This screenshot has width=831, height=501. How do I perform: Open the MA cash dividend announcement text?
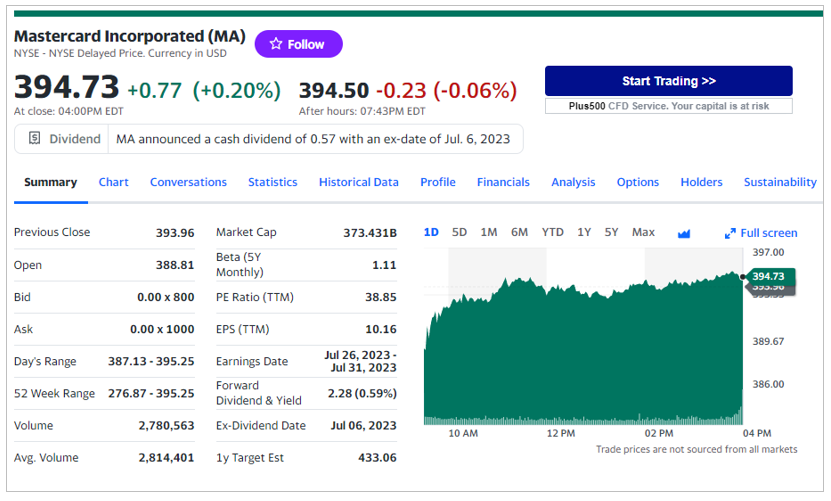pyautogui.click(x=313, y=139)
